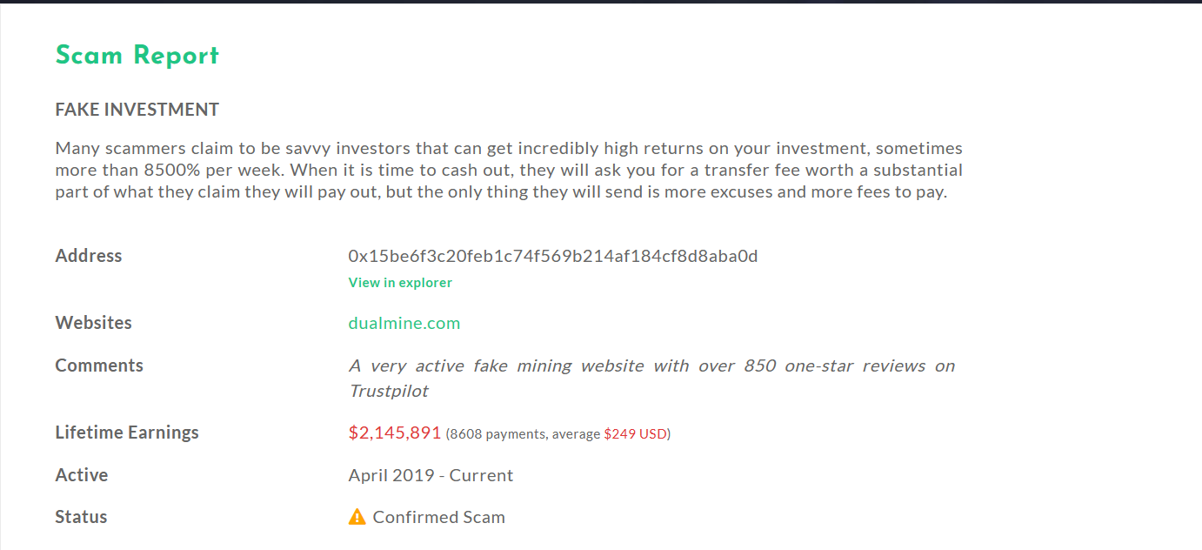Click the italic Trustpilot comment text

(651, 377)
